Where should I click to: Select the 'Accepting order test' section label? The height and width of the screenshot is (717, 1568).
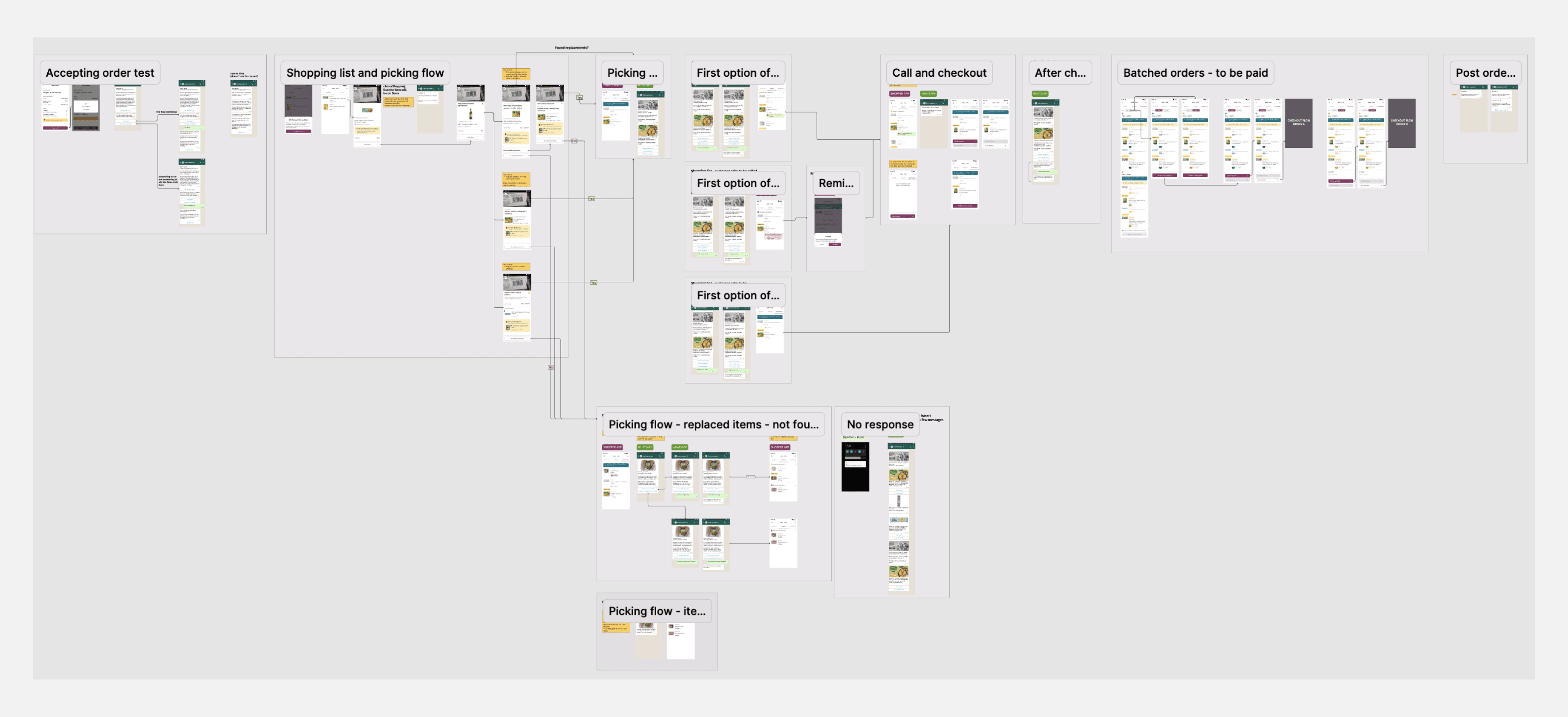tap(100, 73)
